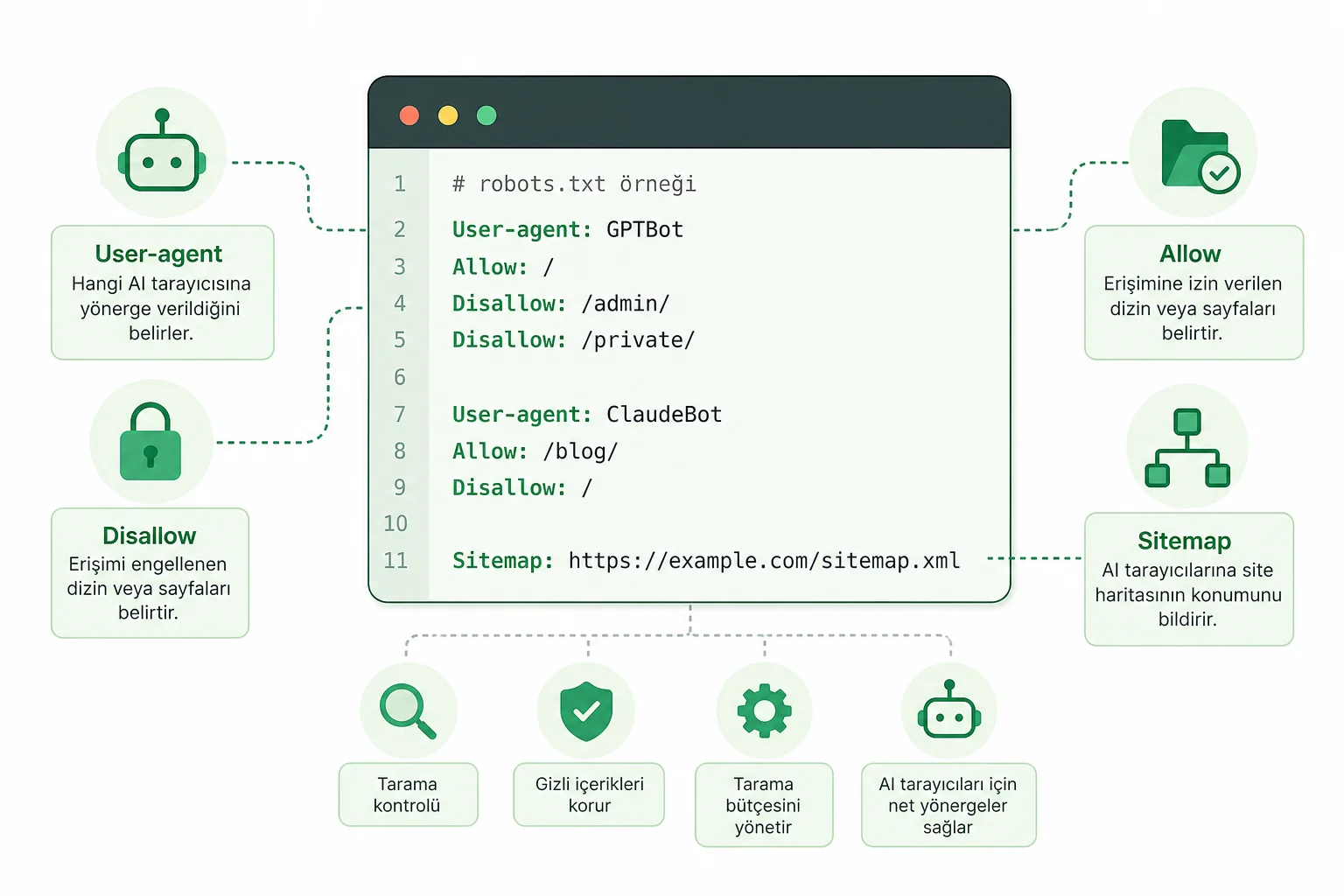Viewport: 1344px width, 896px height.
Task: Open the Allow description card
Action: 1193,292
